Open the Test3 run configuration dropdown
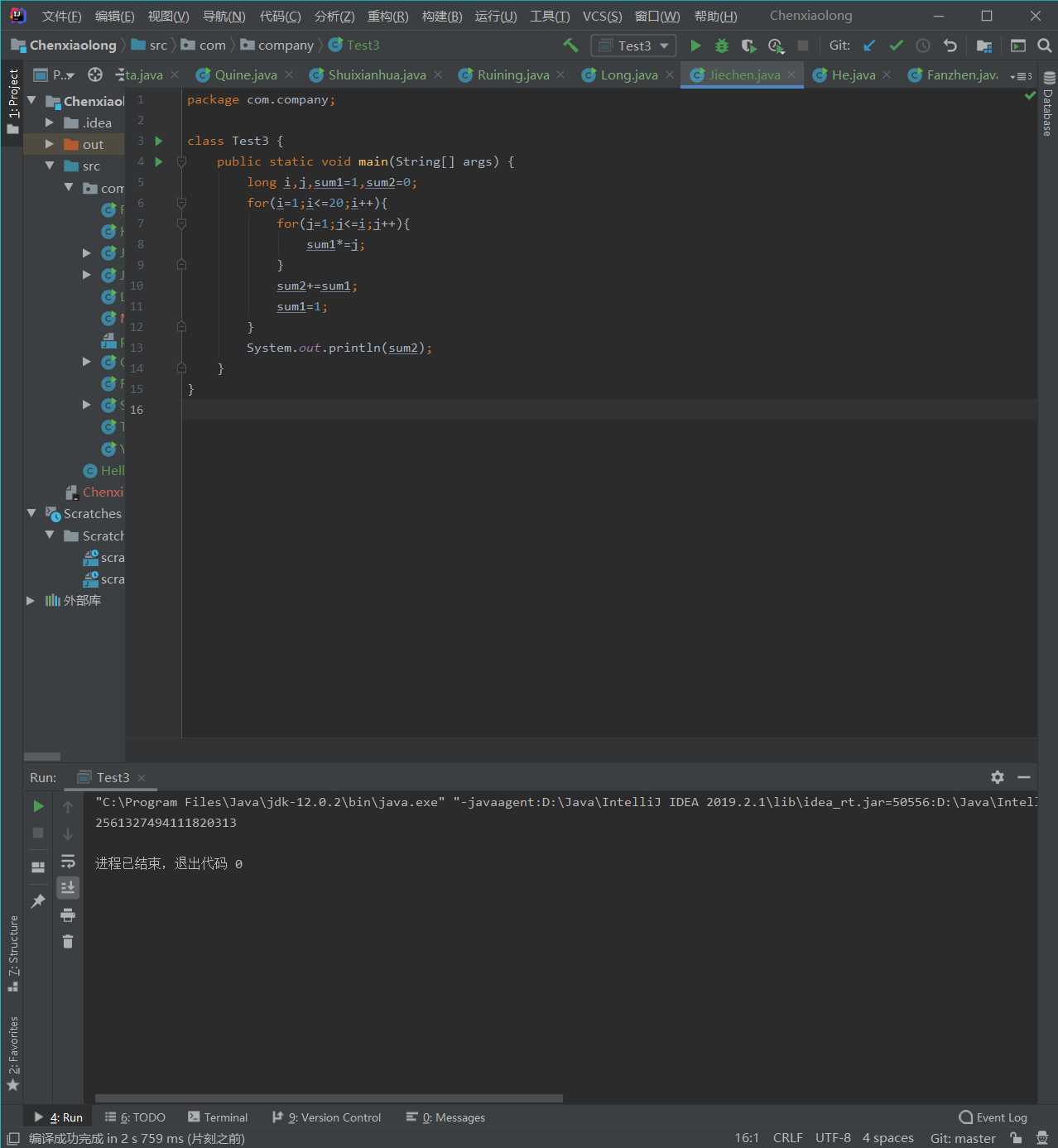1058x1148 pixels. pos(633,46)
